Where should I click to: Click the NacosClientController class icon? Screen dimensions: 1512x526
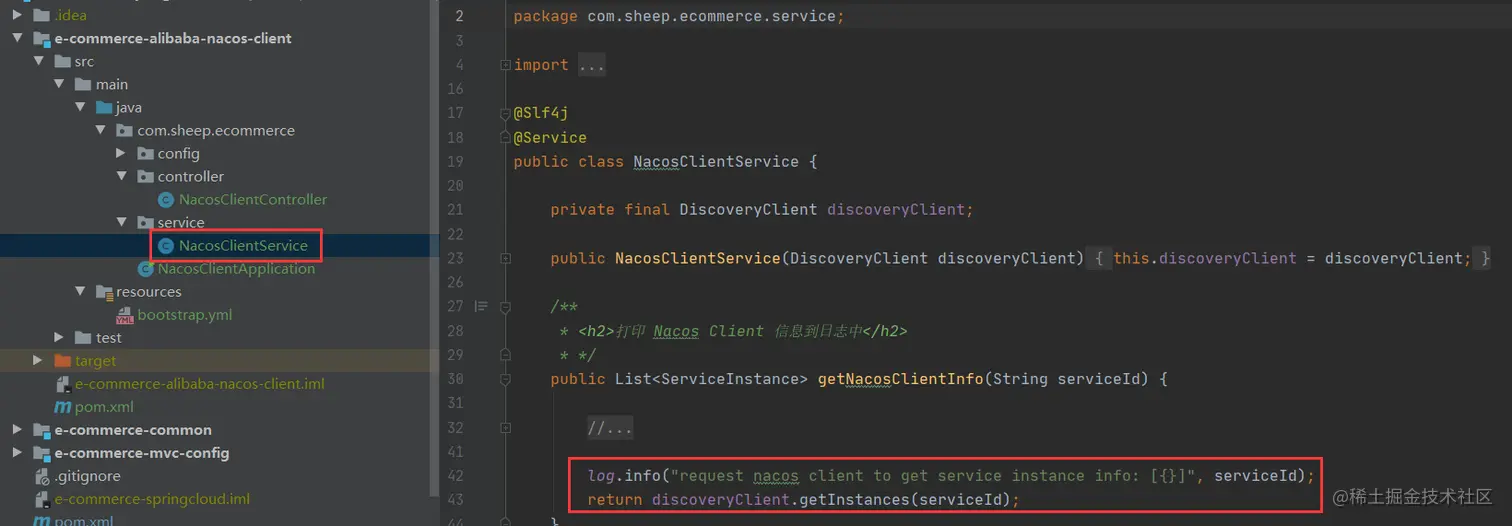166,199
